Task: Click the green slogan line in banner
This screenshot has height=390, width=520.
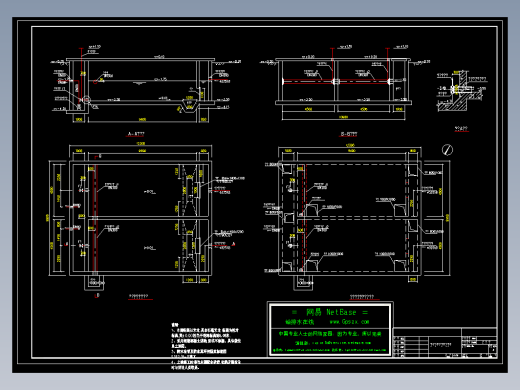Action: point(330,334)
